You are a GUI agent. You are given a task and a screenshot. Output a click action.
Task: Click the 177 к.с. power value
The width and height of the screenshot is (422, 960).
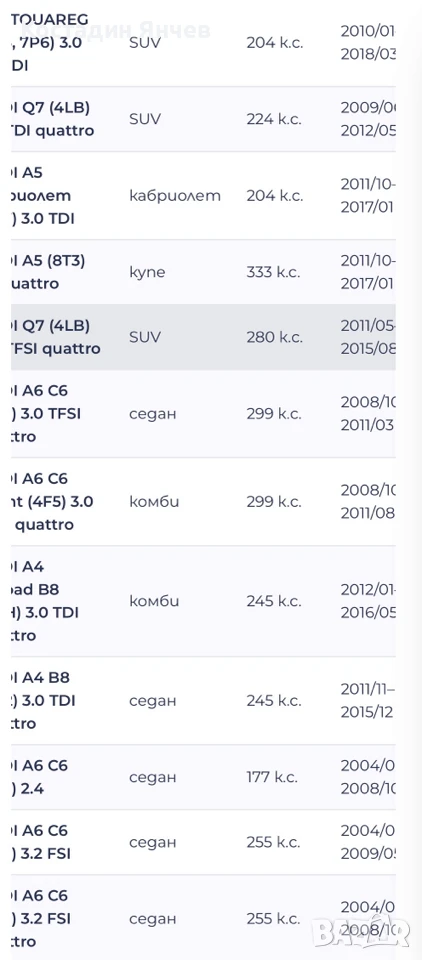click(x=273, y=778)
